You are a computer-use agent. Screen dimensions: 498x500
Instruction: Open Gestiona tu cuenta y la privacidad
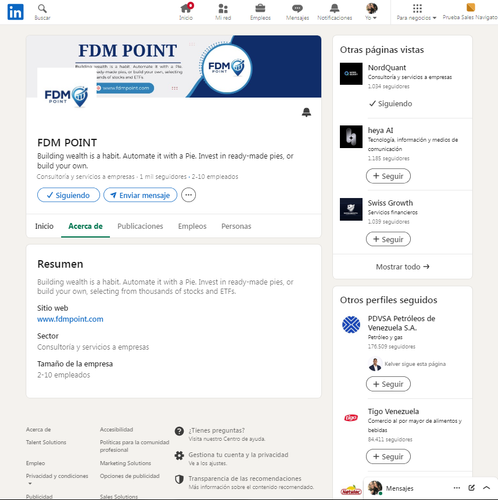[238, 455]
